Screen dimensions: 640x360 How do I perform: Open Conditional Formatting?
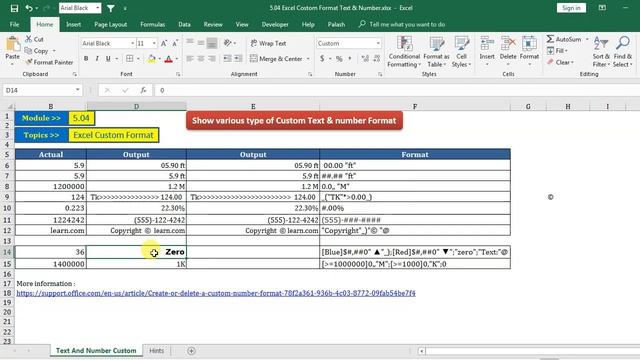404,52
